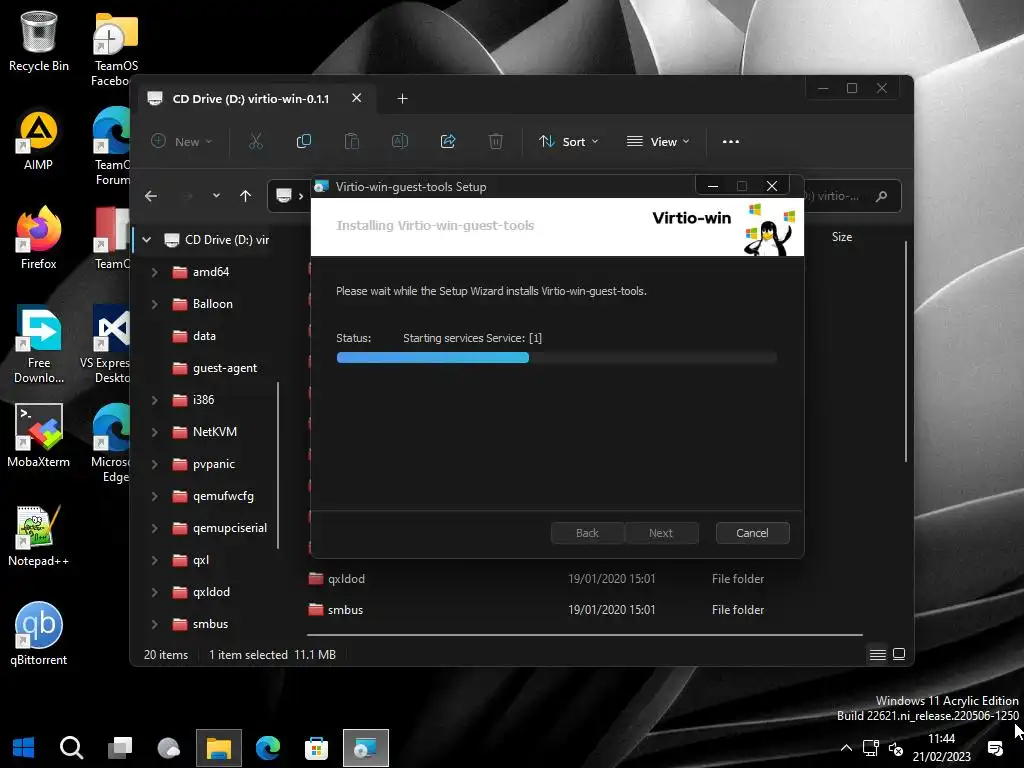
Task: Launch MobaXterm from the desktop
Action: tap(39, 436)
